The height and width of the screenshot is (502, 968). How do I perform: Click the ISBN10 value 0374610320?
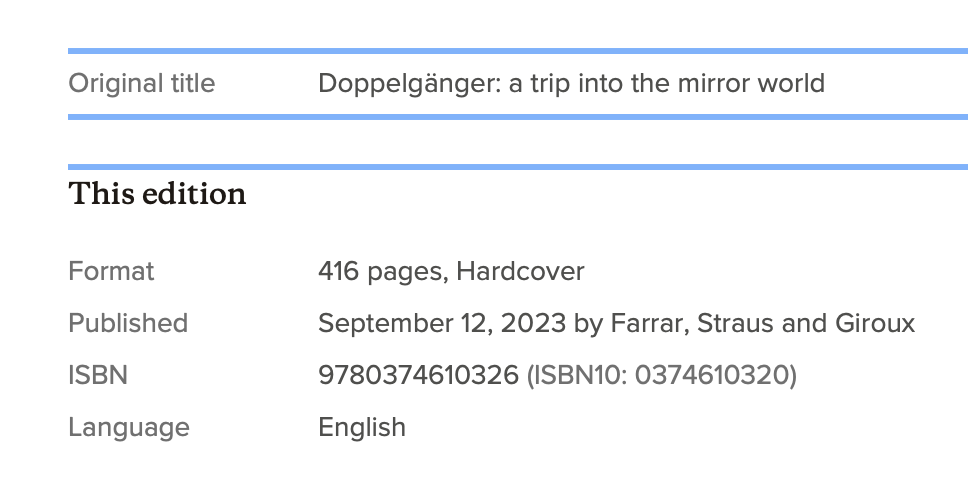tap(712, 375)
